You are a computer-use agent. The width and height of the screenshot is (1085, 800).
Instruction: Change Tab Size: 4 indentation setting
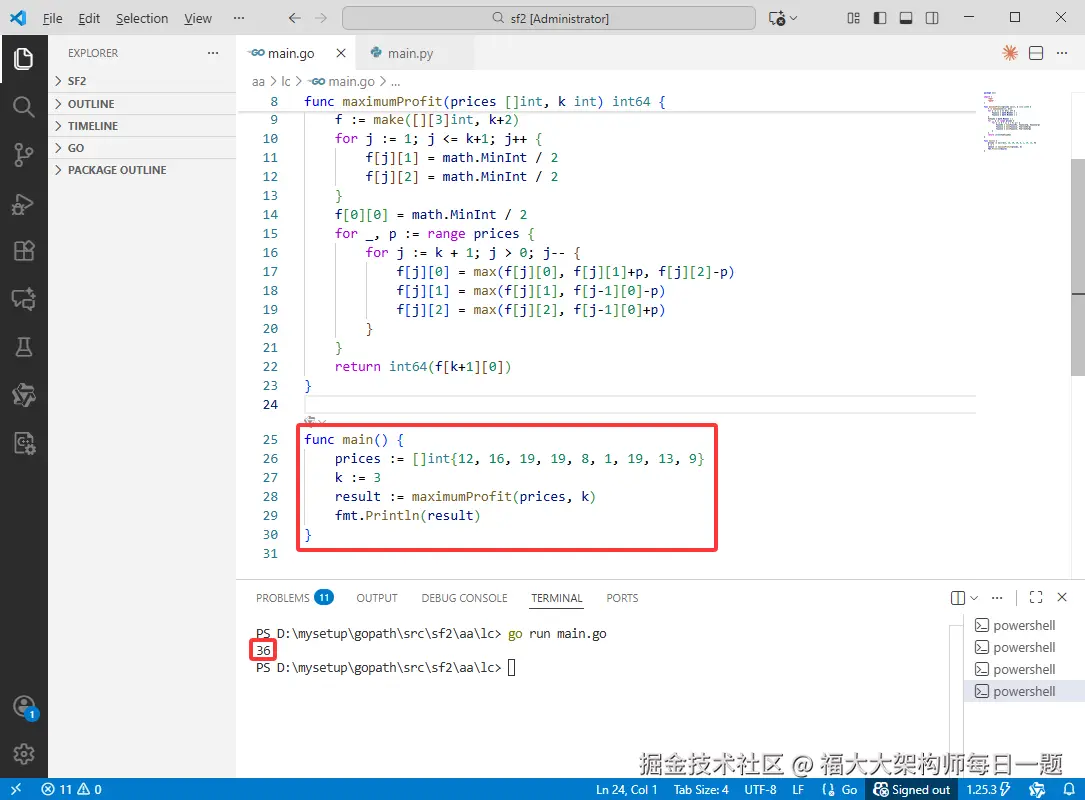701,790
